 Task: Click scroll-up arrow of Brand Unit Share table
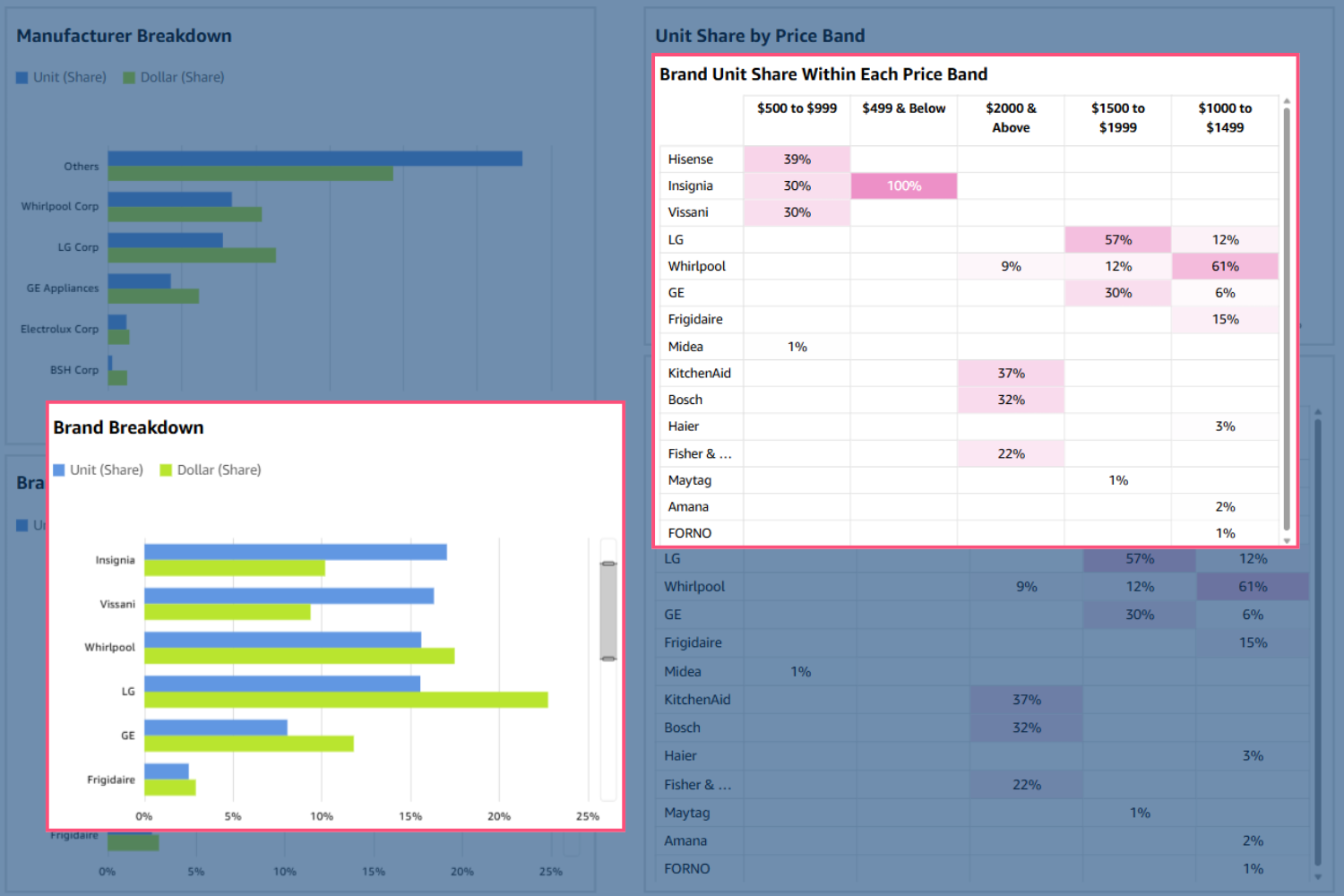click(x=1287, y=101)
